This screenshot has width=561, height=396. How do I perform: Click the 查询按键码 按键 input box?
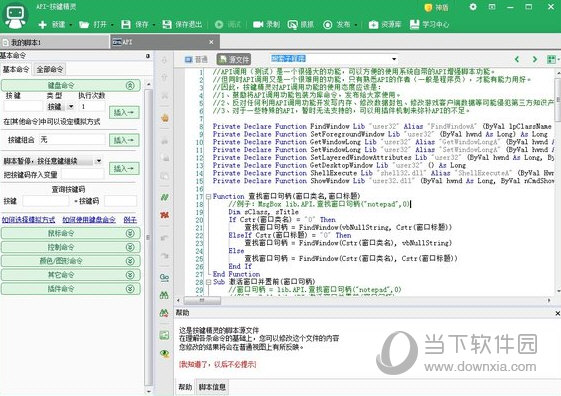click(45, 201)
